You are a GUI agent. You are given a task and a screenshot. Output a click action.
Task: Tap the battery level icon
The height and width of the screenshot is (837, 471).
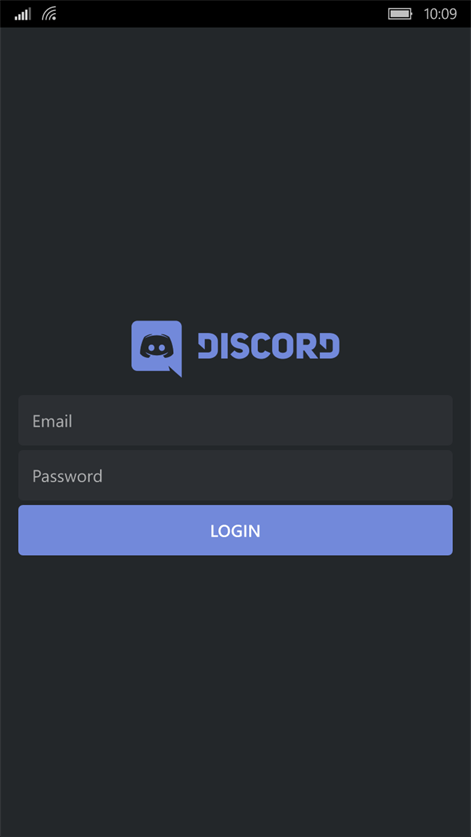coord(400,14)
